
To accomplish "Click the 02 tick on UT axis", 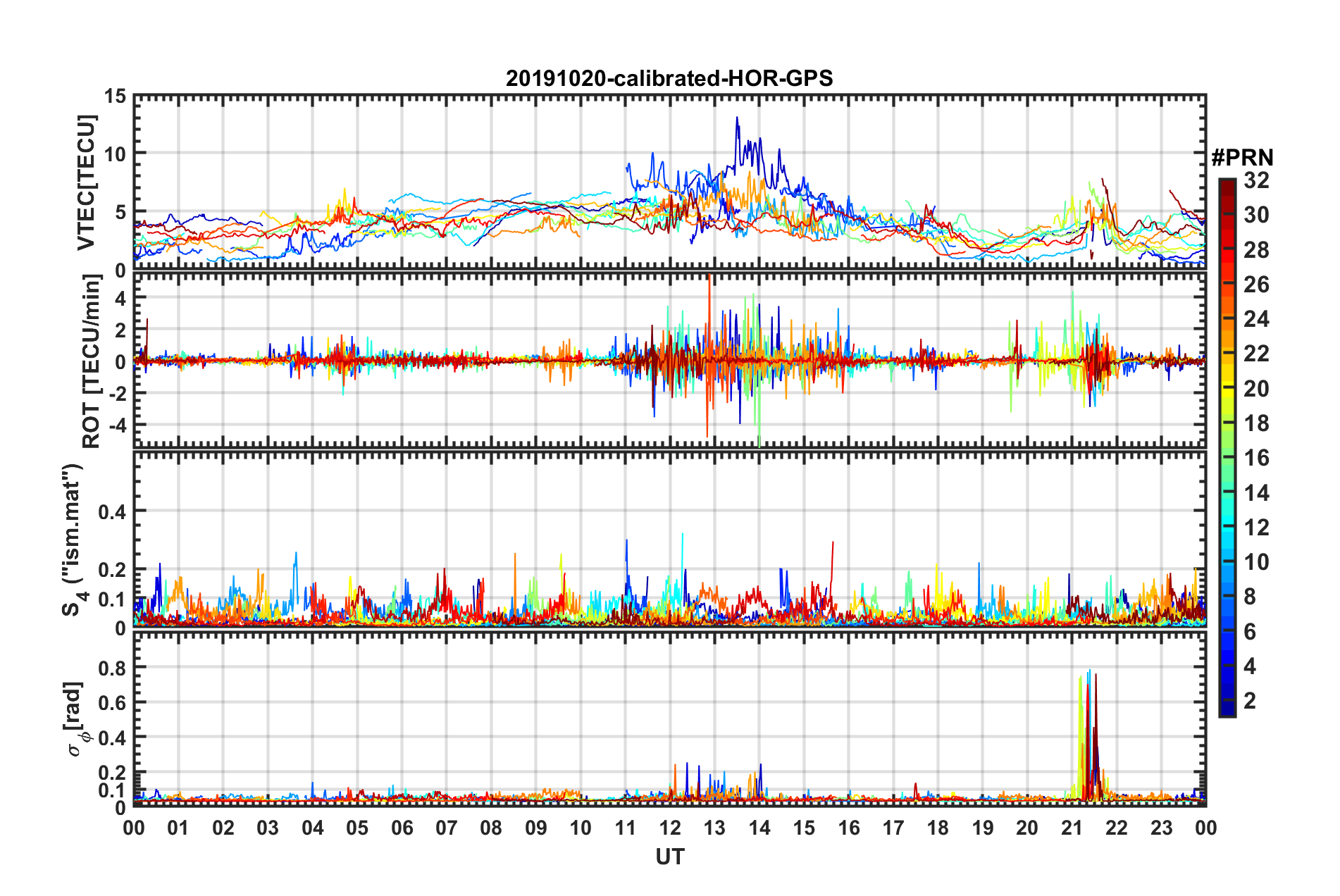I will pos(223,828).
